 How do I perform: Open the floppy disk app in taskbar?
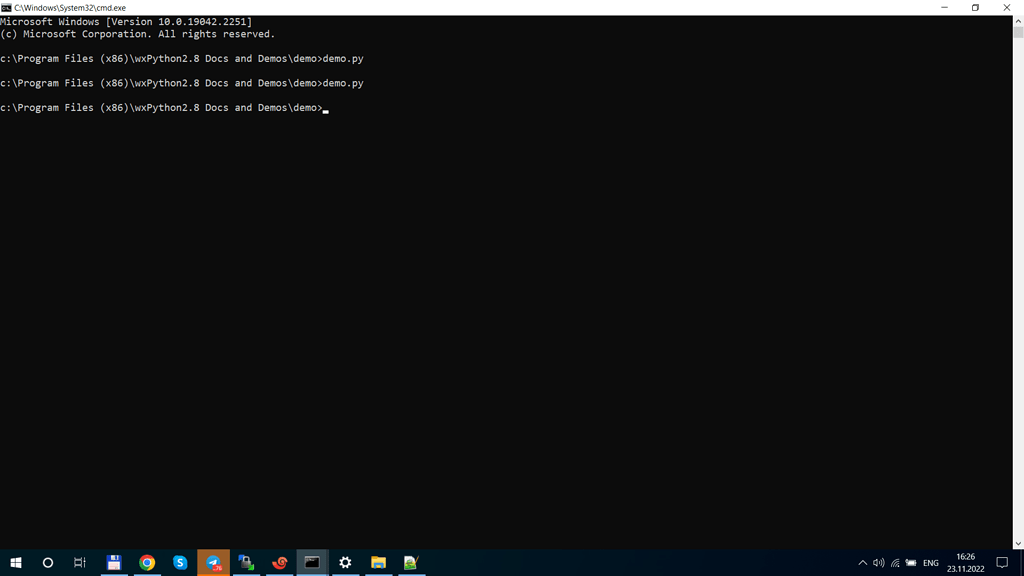click(x=114, y=563)
